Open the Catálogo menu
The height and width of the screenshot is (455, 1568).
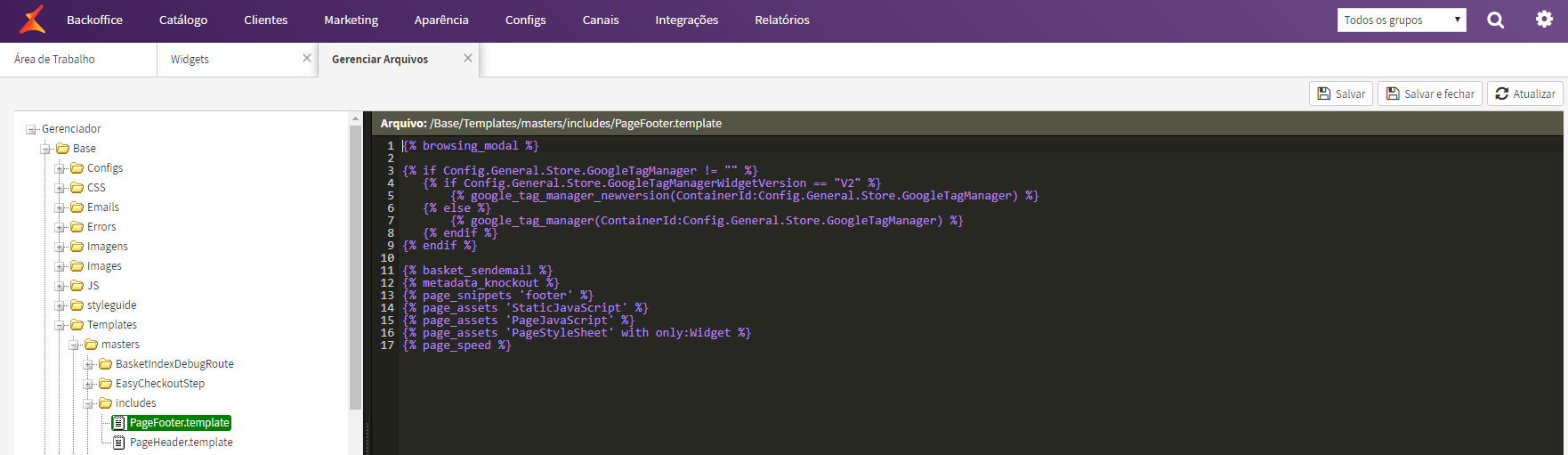coord(183,20)
